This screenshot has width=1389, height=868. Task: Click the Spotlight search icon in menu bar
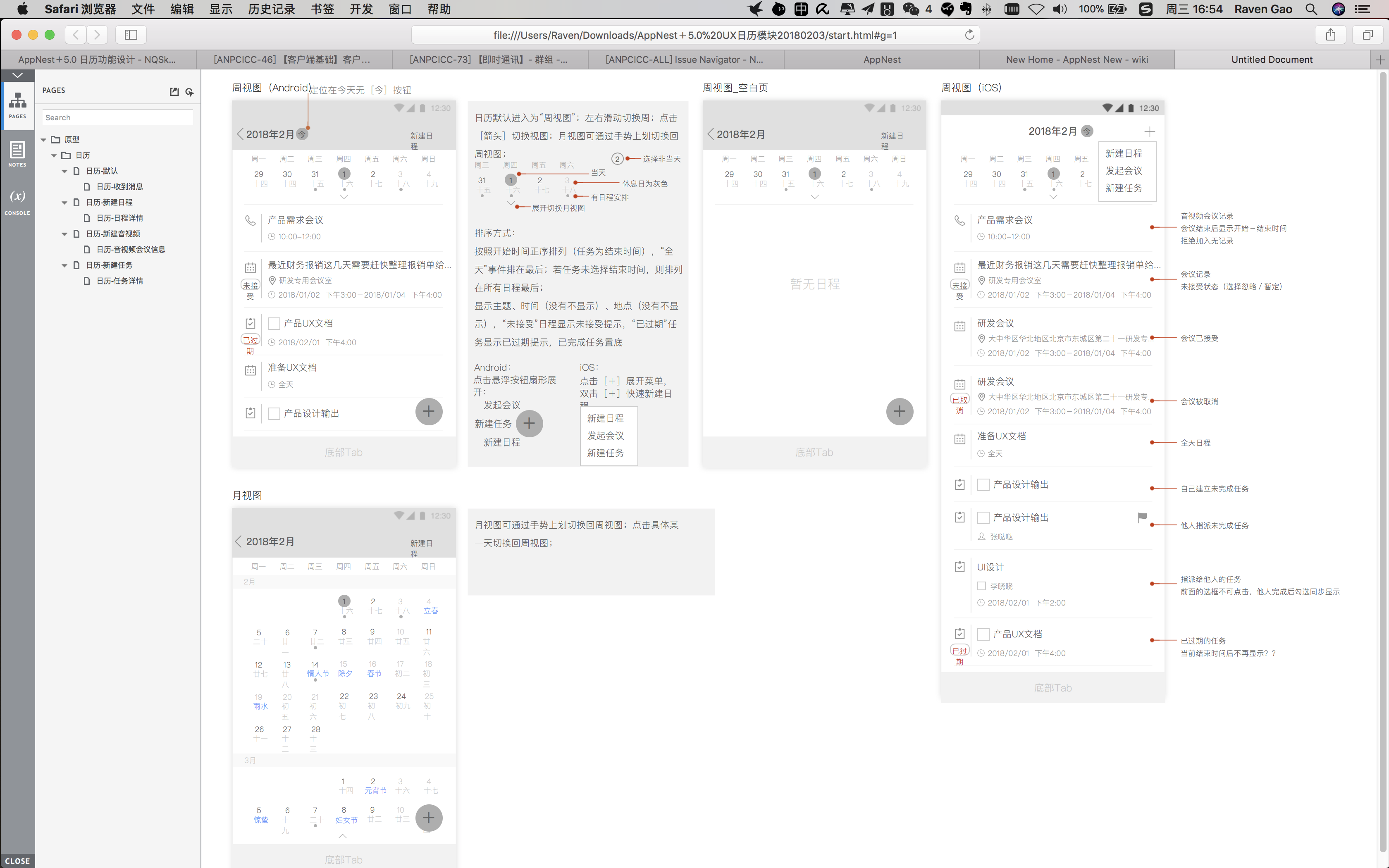click(x=1311, y=9)
